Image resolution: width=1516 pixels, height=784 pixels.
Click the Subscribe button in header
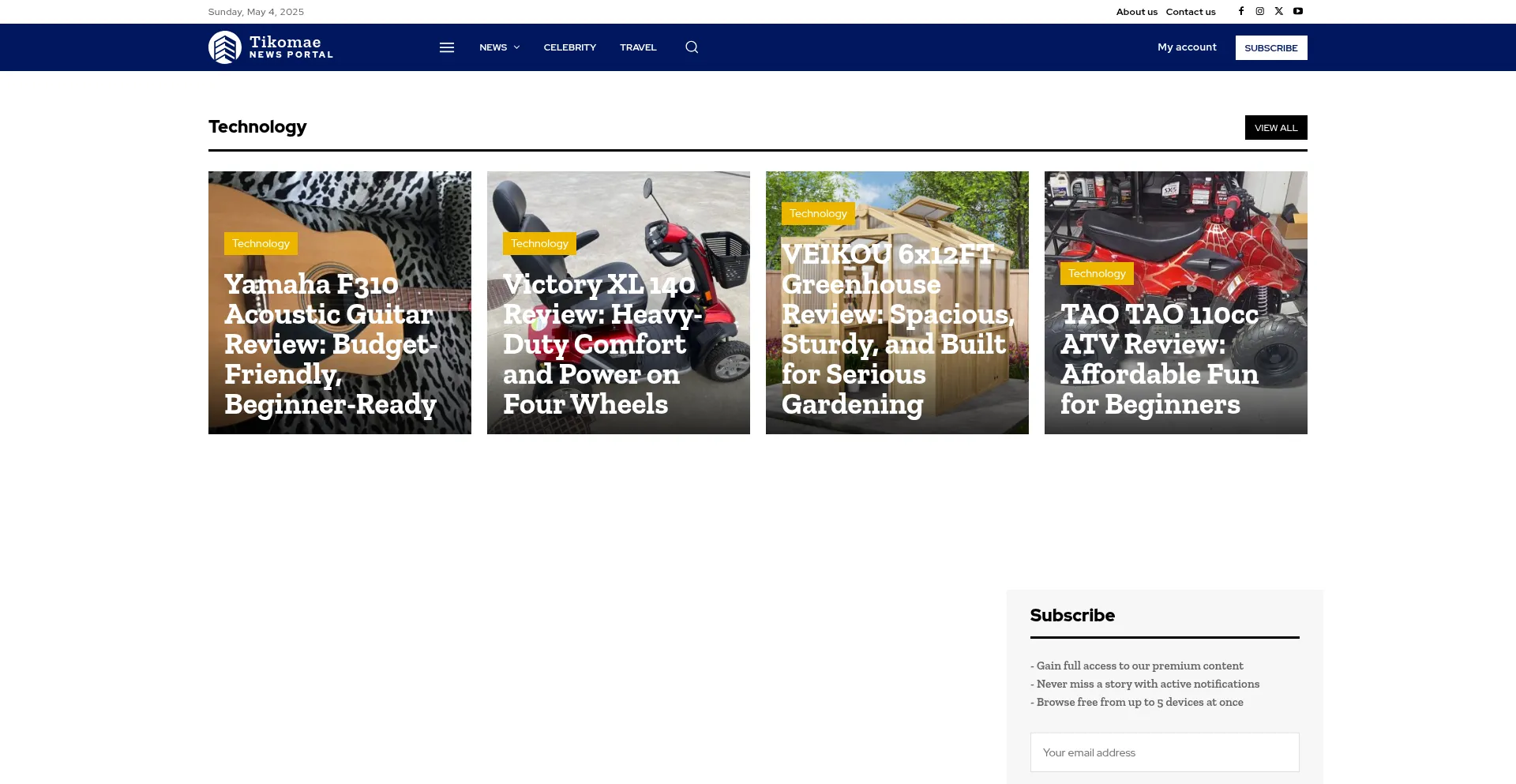pyautogui.click(x=1270, y=48)
